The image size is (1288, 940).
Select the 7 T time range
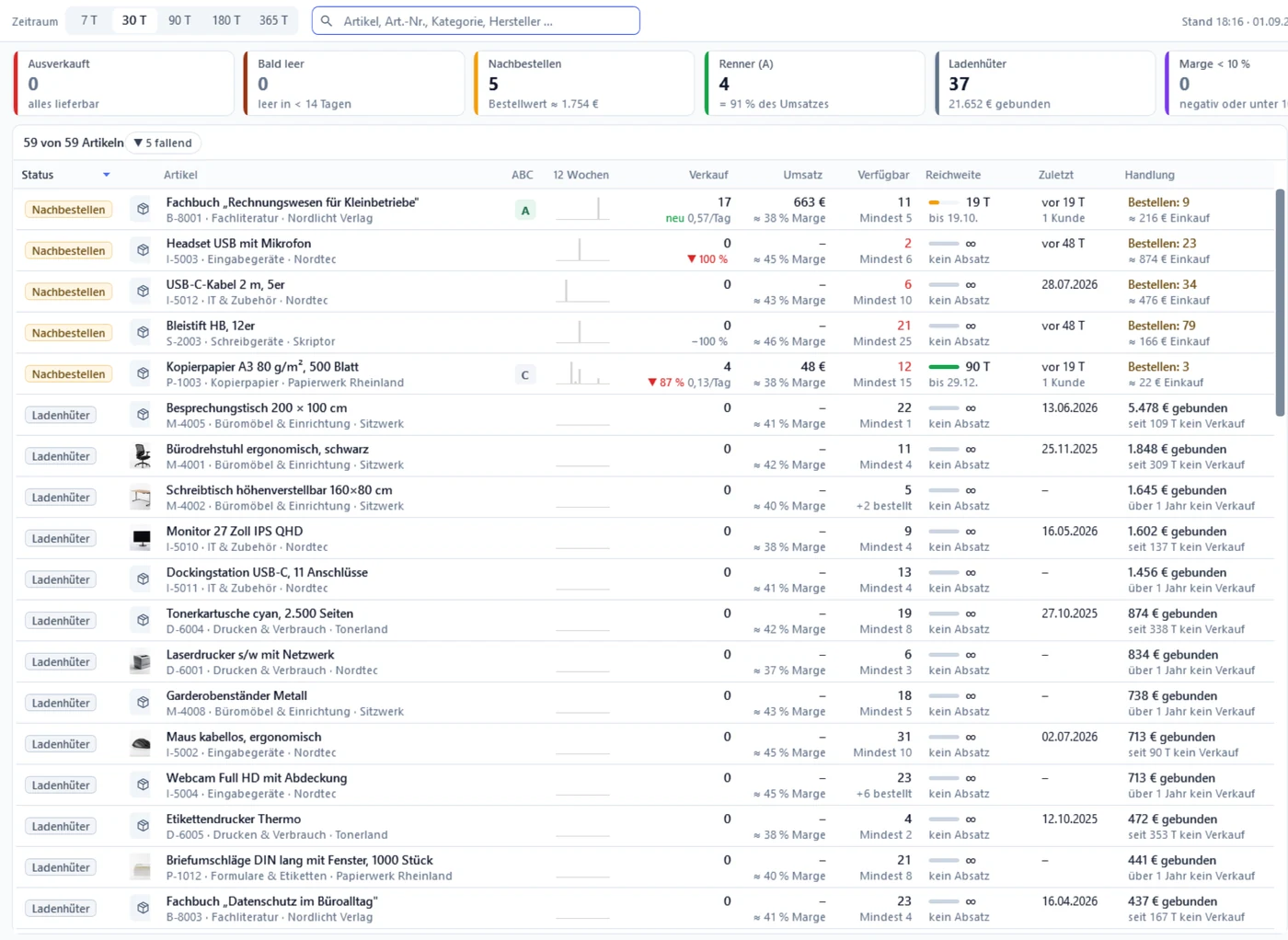(89, 20)
